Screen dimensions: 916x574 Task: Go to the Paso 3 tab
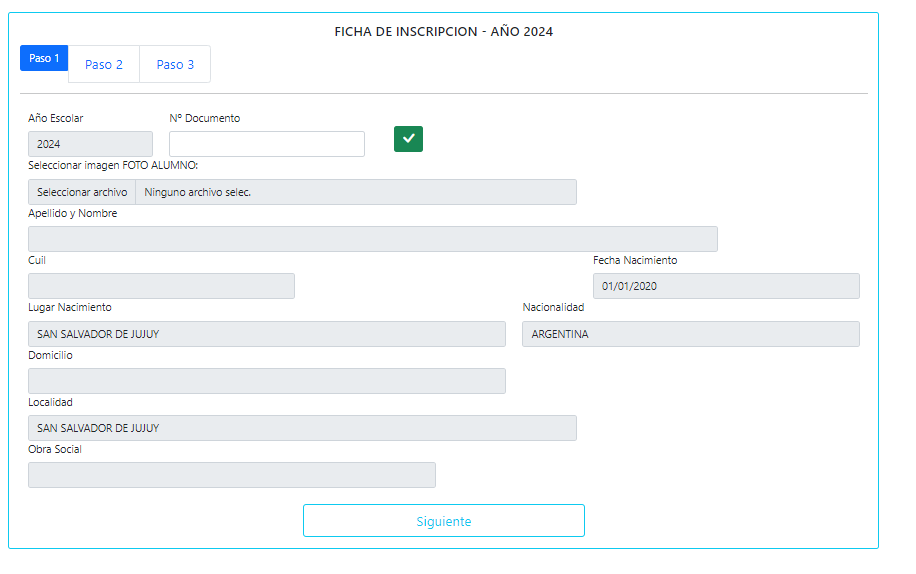(175, 64)
